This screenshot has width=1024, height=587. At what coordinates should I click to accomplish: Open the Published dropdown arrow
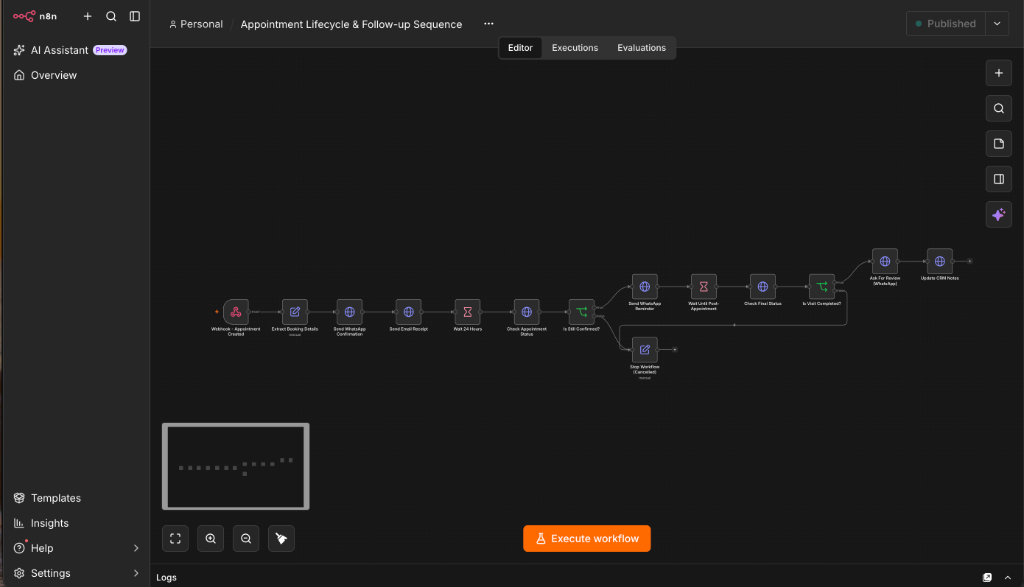point(997,24)
